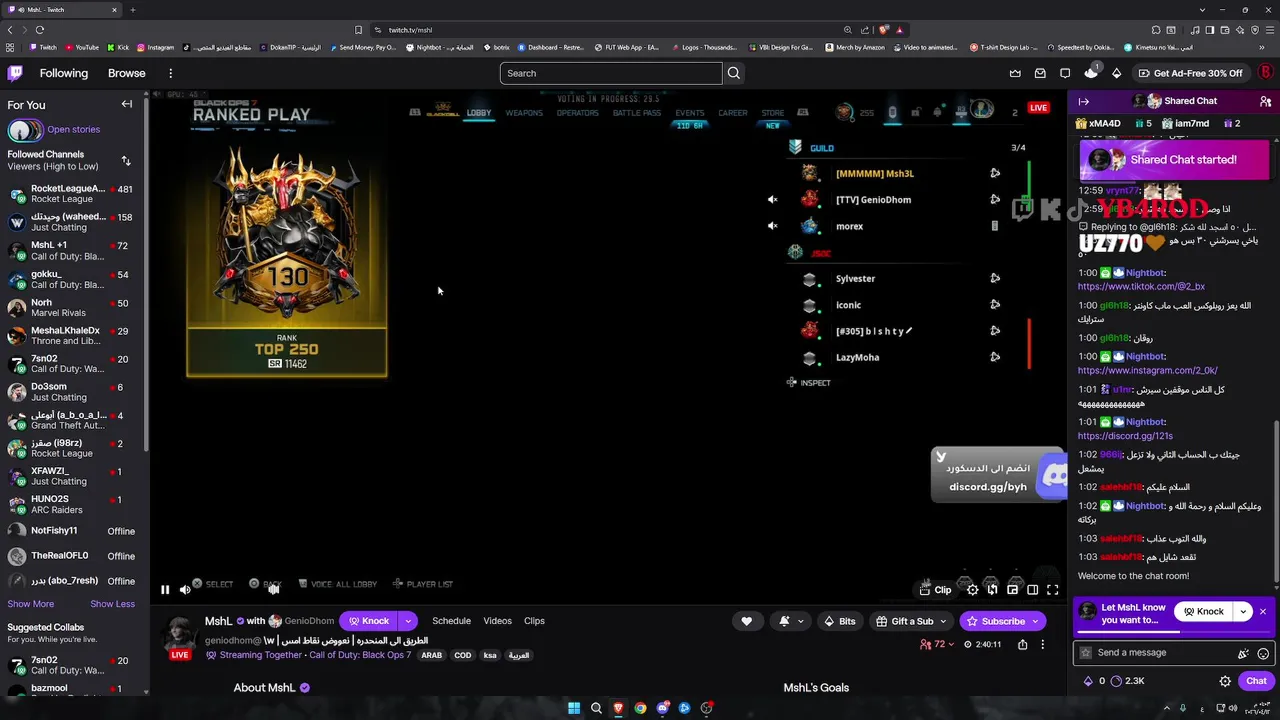Image resolution: width=1280 pixels, height=720 pixels.
Task: Open the notifications inbox icon
Action: tap(1040, 73)
